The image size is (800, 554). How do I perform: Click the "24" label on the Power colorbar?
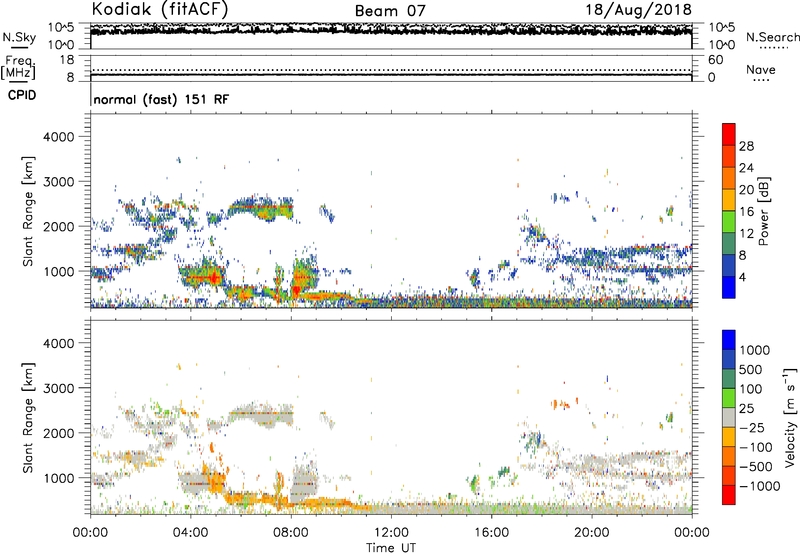(746, 168)
